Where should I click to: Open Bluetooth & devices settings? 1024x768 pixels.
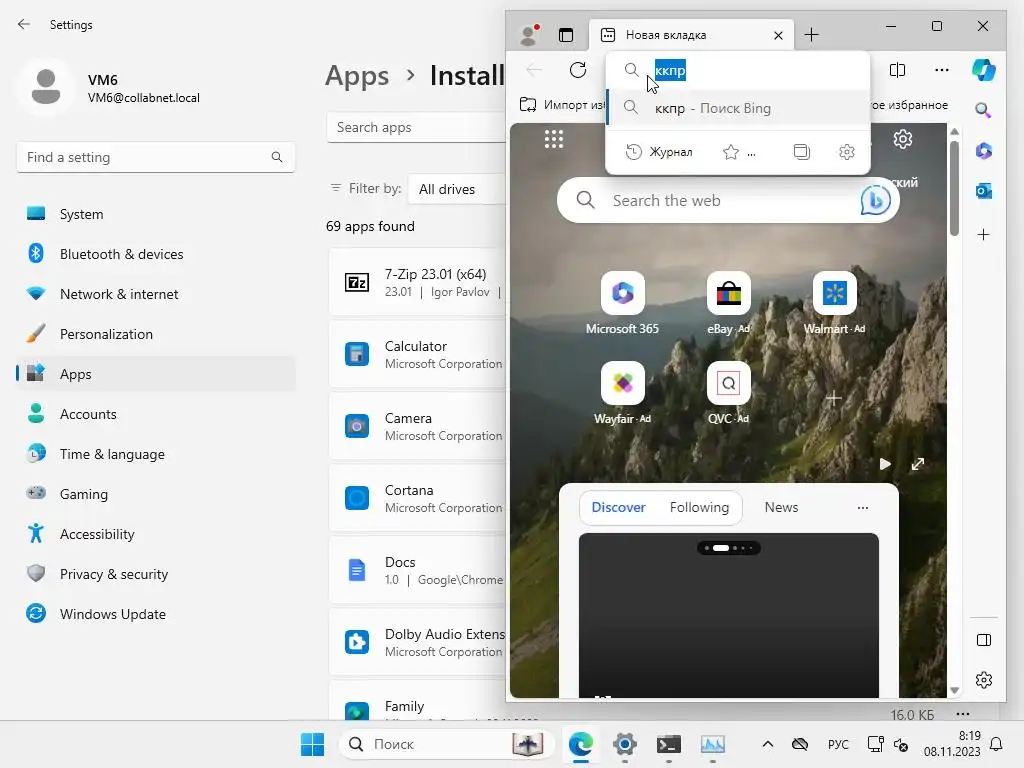(x=155, y=254)
